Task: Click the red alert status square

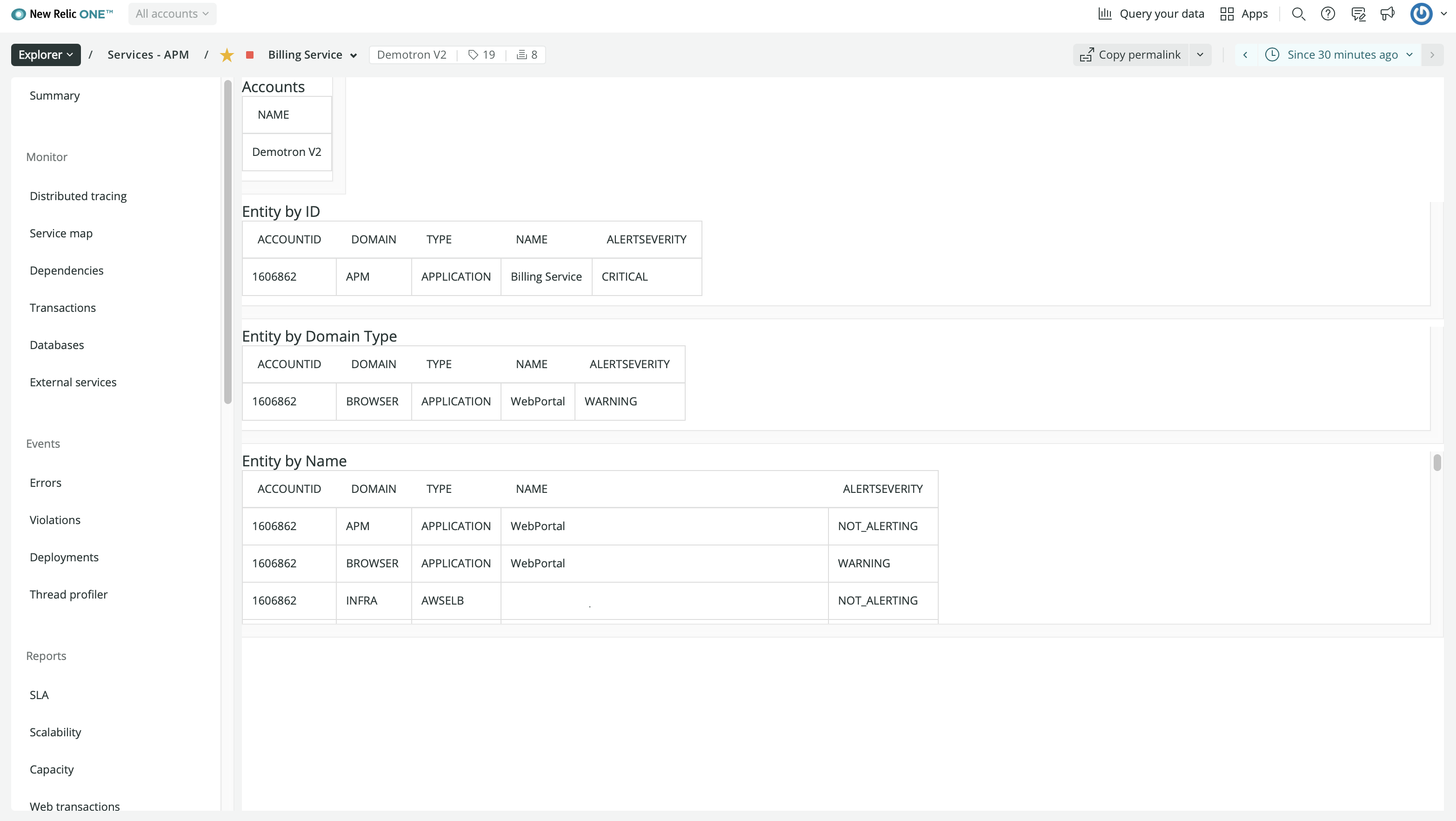Action: [x=250, y=55]
